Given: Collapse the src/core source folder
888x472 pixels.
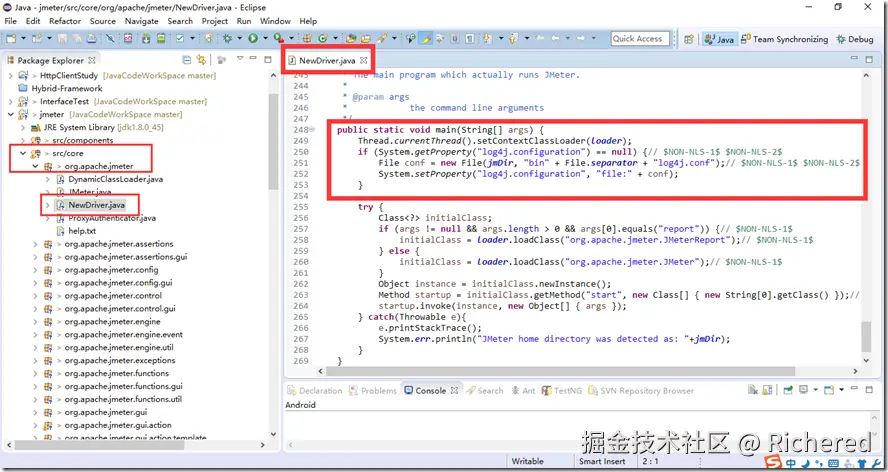Looking at the screenshot, I should (x=23, y=154).
